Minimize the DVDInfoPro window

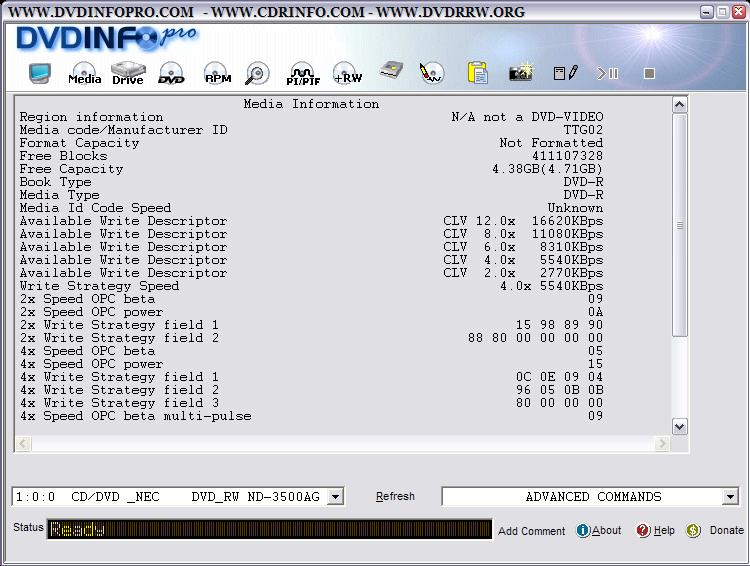(x=707, y=12)
